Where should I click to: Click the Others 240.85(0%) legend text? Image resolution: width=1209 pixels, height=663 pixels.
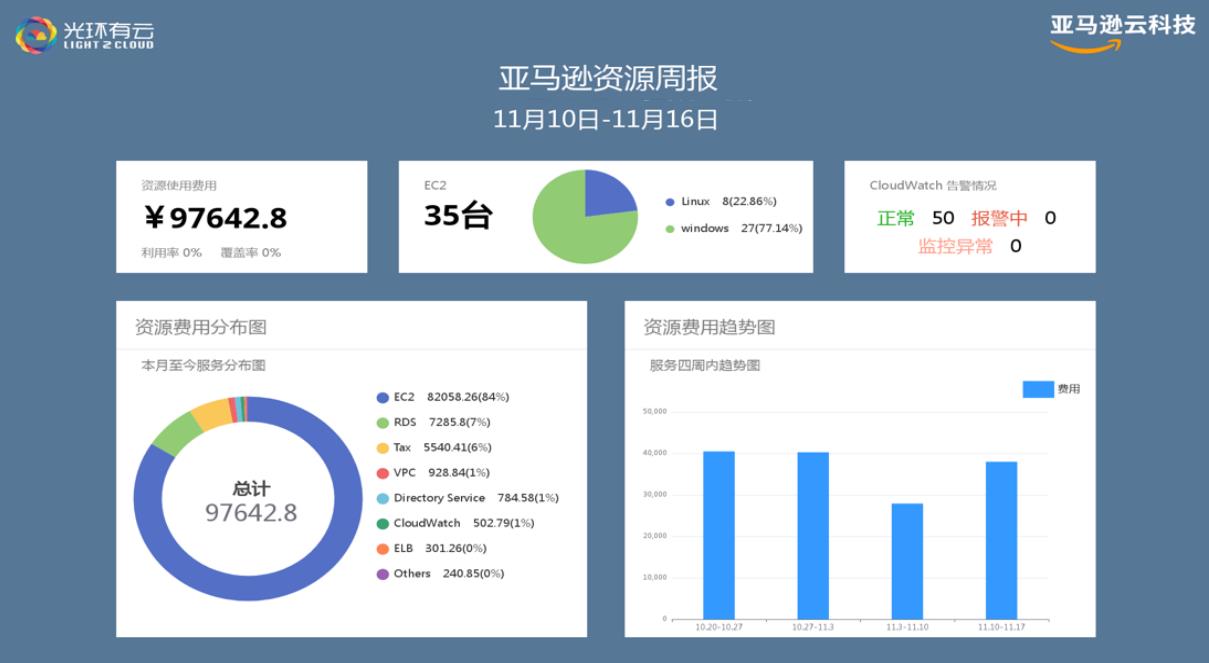pos(449,574)
